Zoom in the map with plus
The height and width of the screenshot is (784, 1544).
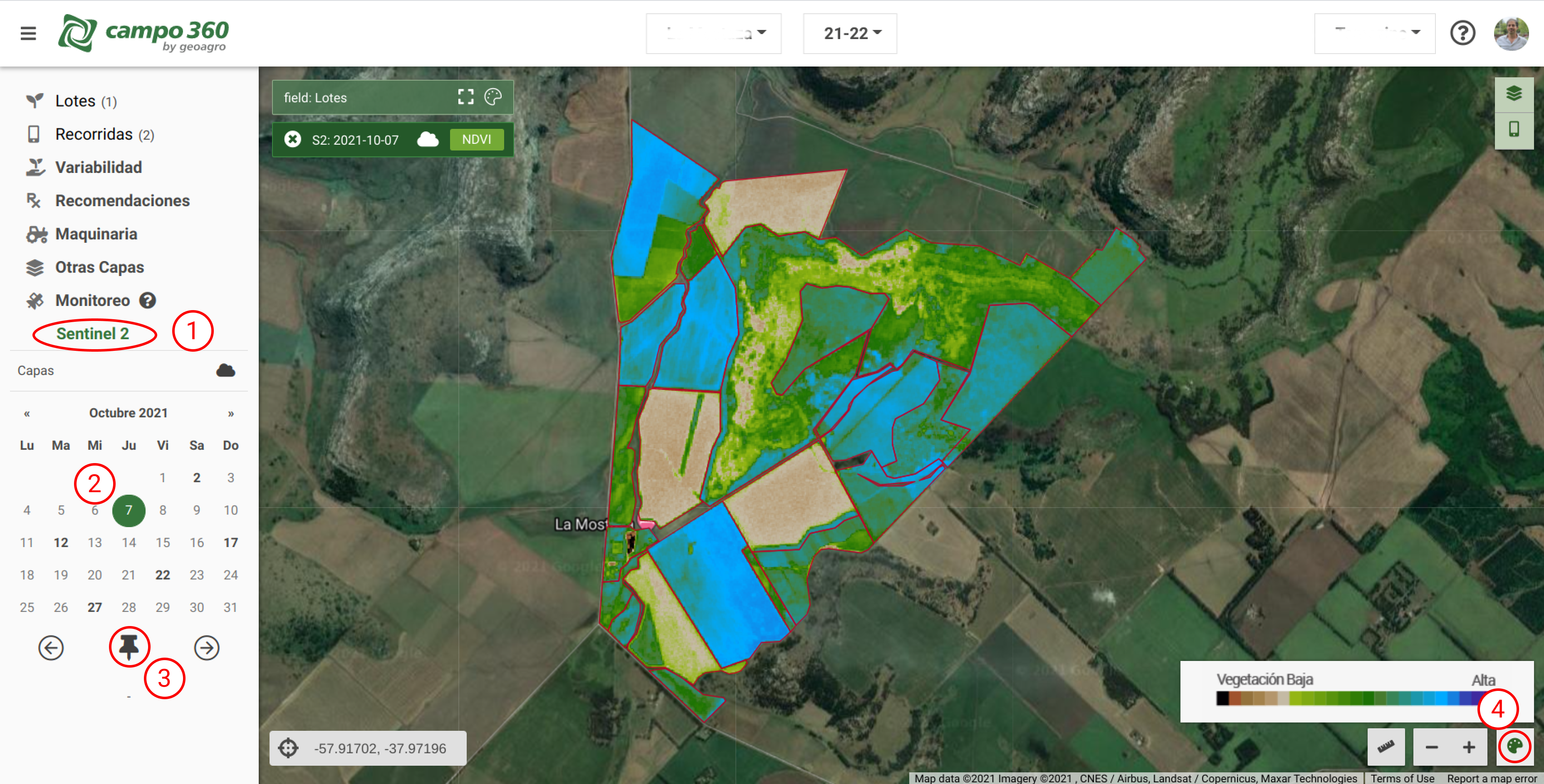coord(1468,747)
